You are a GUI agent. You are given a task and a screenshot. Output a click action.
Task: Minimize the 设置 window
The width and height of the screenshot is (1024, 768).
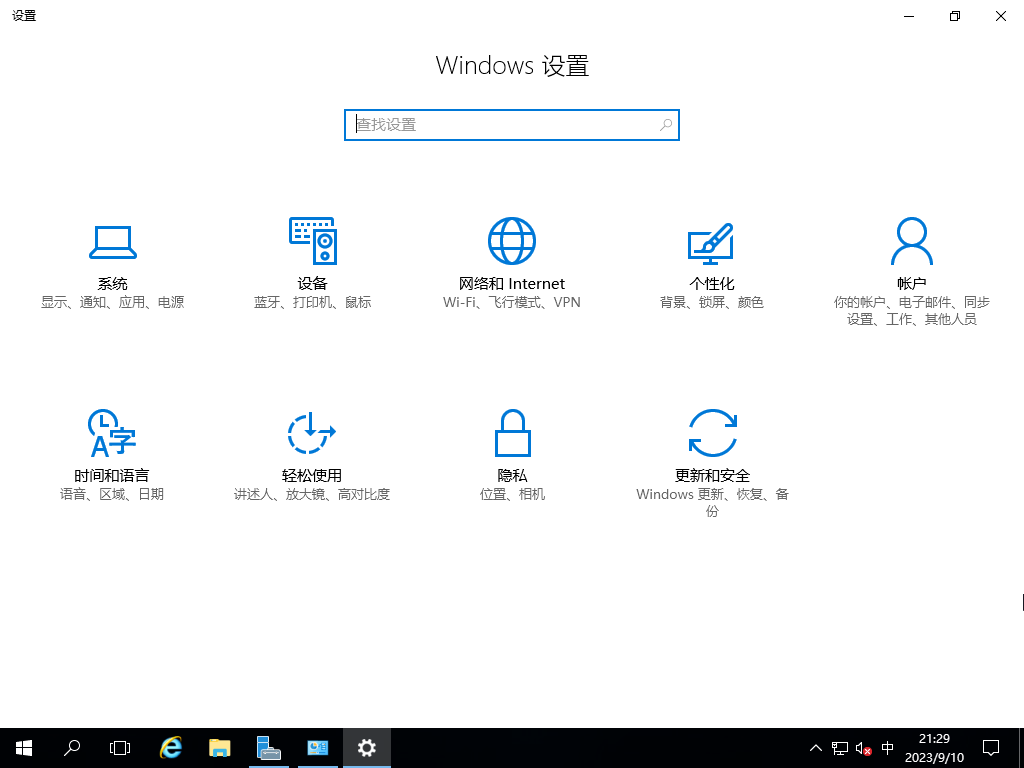coord(909,16)
